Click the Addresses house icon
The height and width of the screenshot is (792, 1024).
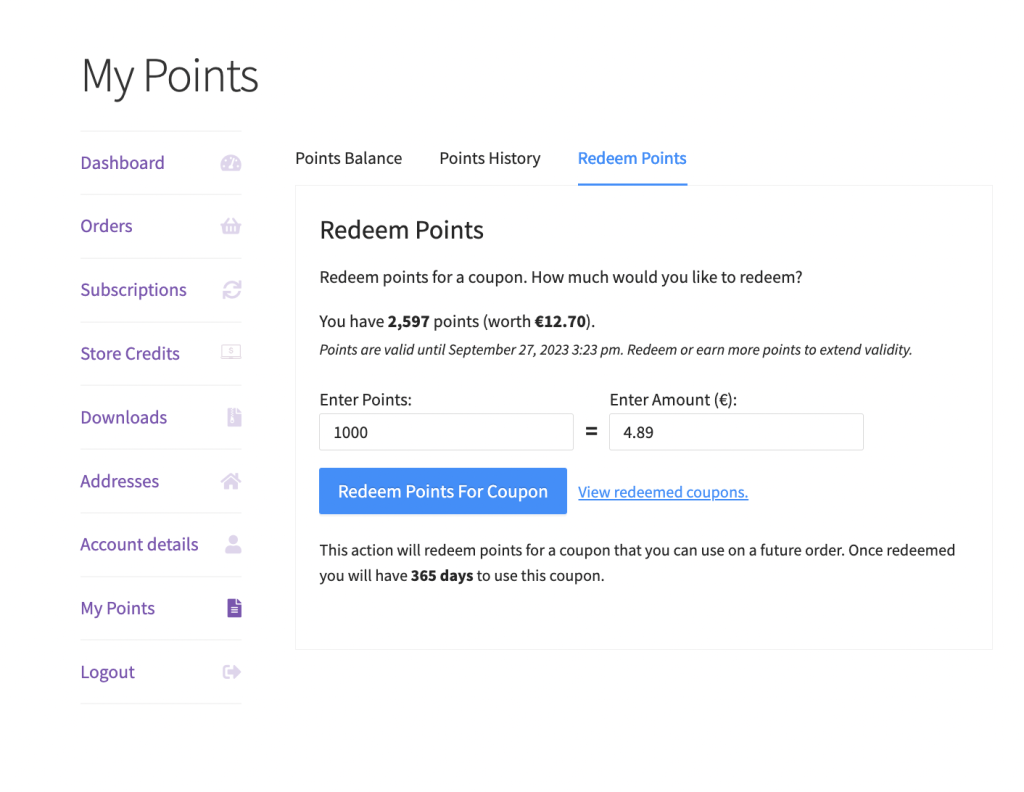(x=231, y=481)
